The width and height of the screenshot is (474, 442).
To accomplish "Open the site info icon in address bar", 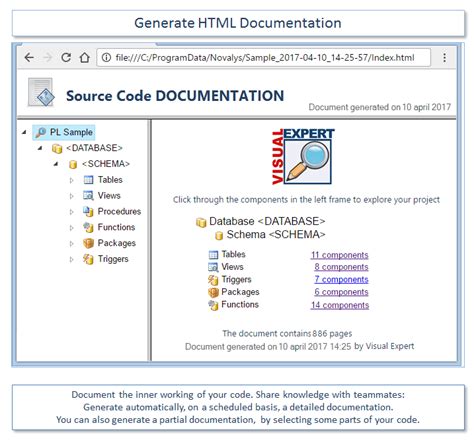I will (106, 58).
